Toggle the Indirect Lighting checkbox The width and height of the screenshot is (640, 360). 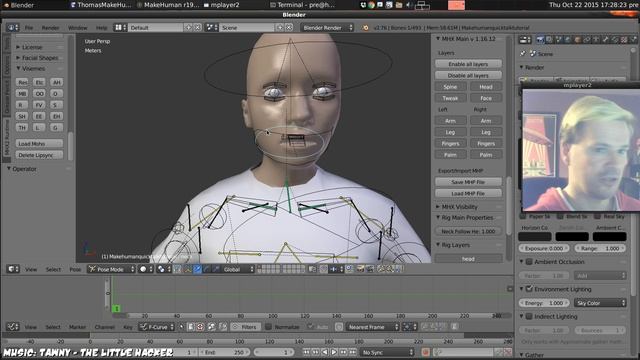(529, 316)
